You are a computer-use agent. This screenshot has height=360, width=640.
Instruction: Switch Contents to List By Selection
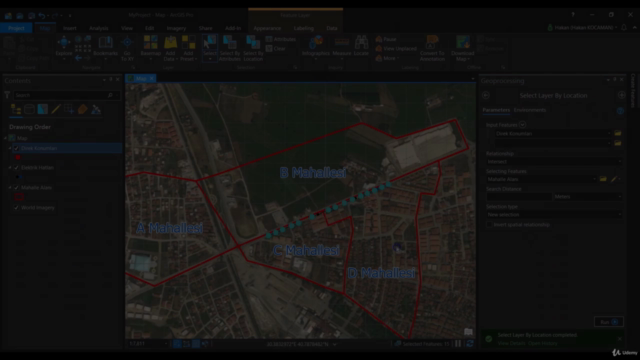pos(42,109)
